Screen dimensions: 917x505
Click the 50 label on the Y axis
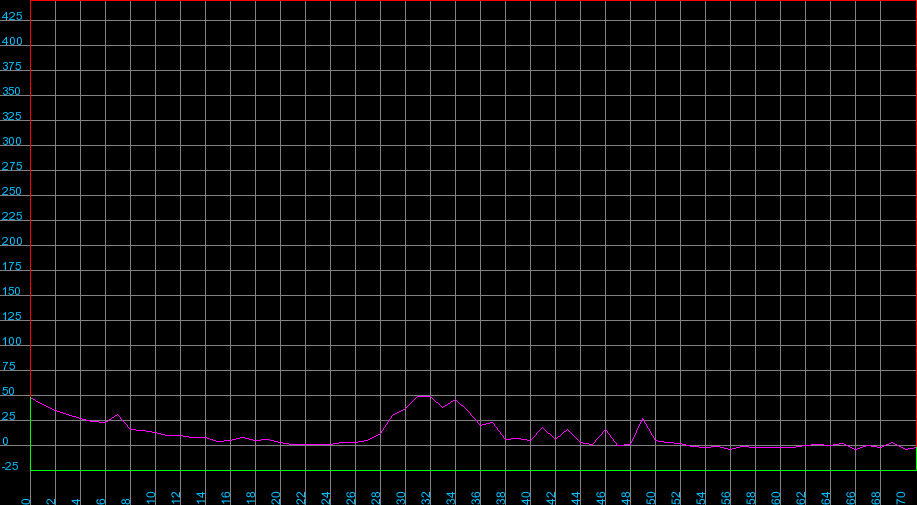click(10, 392)
